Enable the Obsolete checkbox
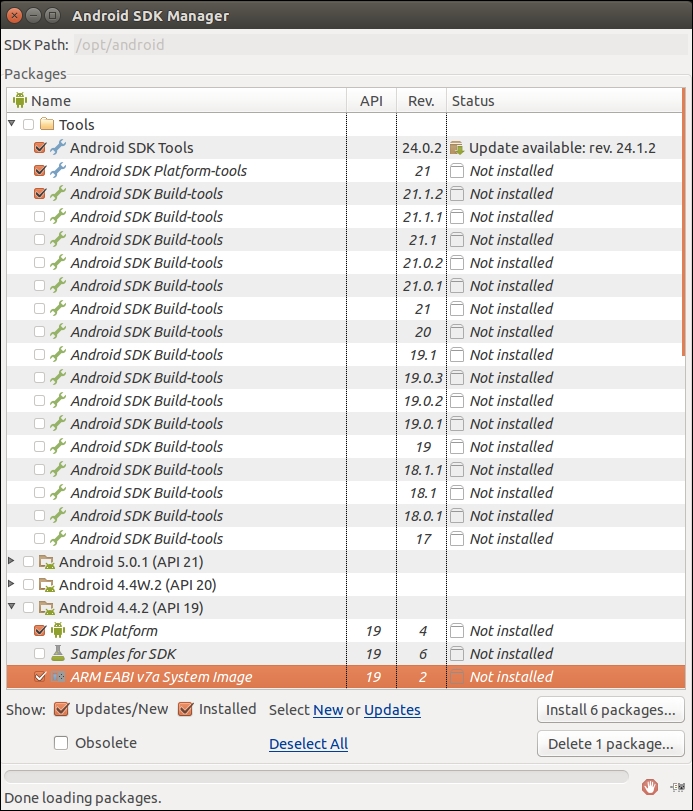693x811 pixels. (61, 743)
